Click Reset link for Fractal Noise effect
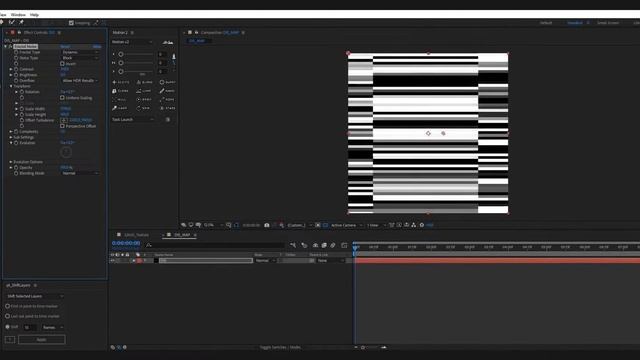 pos(65,47)
